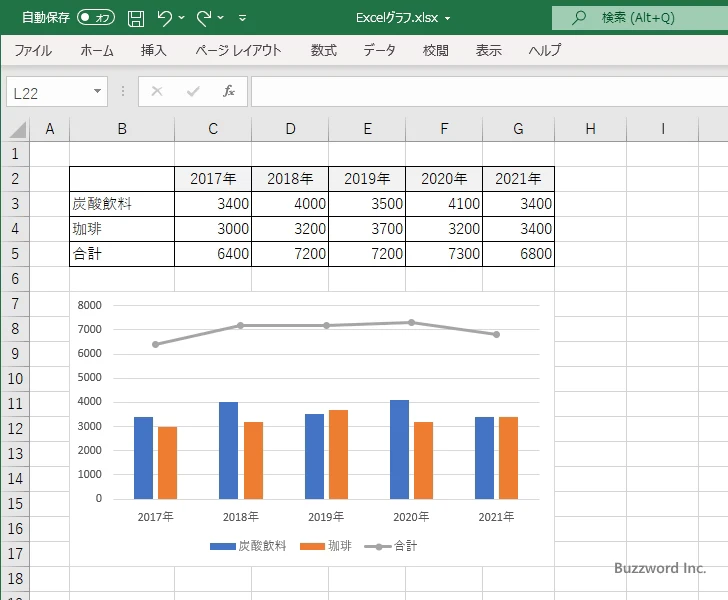
Task: Select the 炭酸飲料 row label cell
Action: tap(122, 204)
